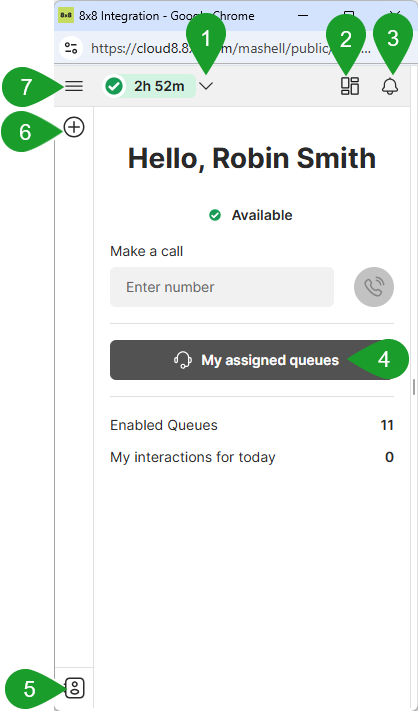Close the 8x8 Integration Chrome window
The height and width of the screenshot is (711, 418).
click(x=395, y=15)
